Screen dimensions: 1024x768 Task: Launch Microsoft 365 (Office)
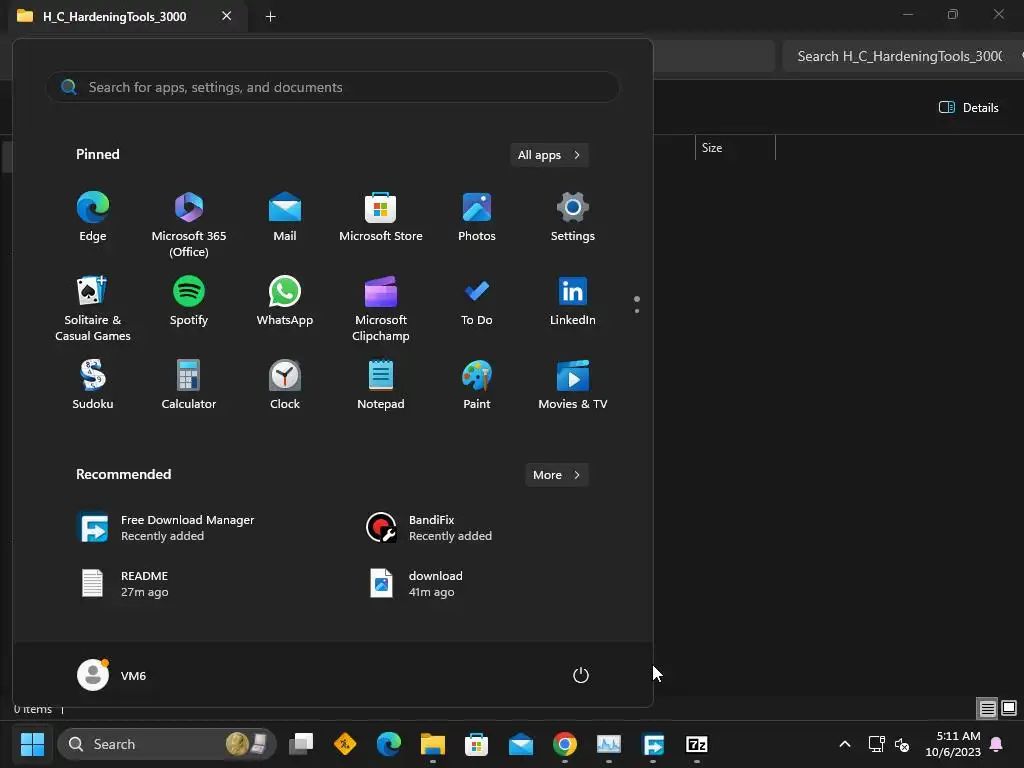189,225
